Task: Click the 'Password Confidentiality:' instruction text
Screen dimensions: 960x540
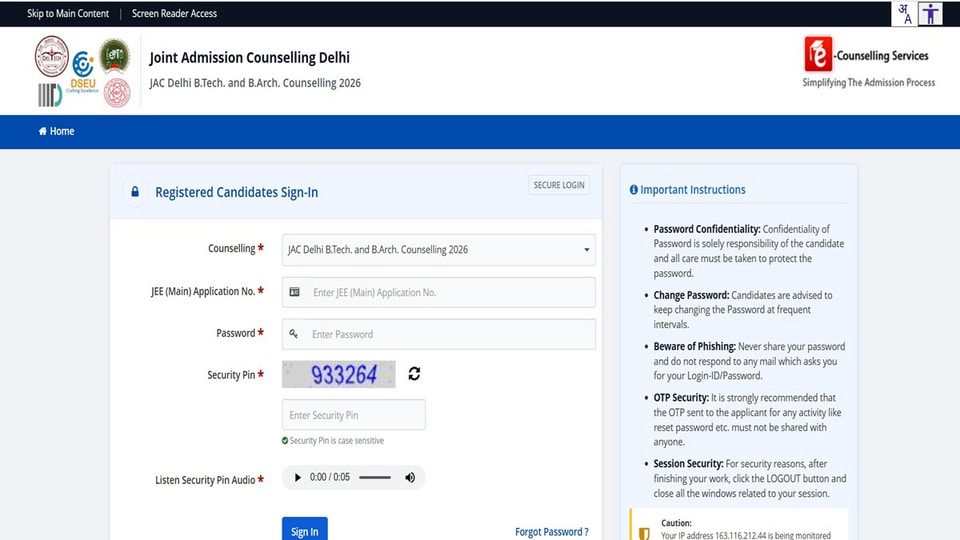Action: coord(707,229)
